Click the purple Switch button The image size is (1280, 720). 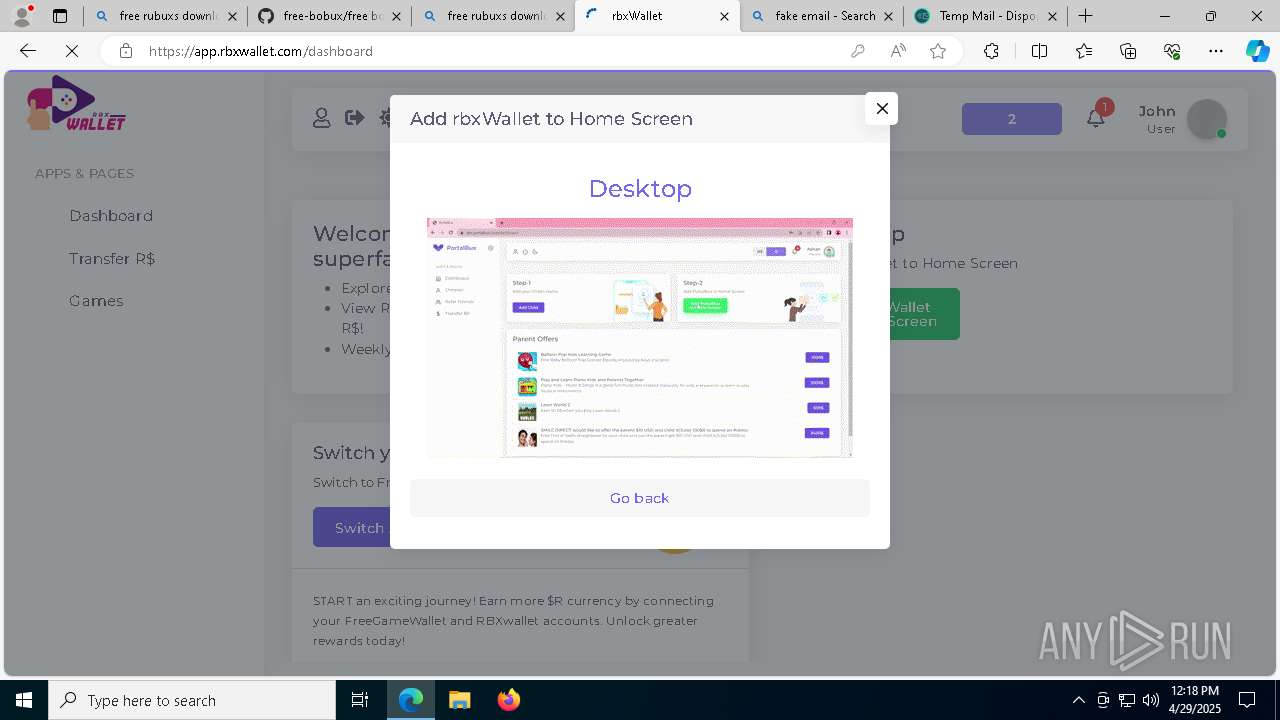pyautogui.click(x=352, y=528)
